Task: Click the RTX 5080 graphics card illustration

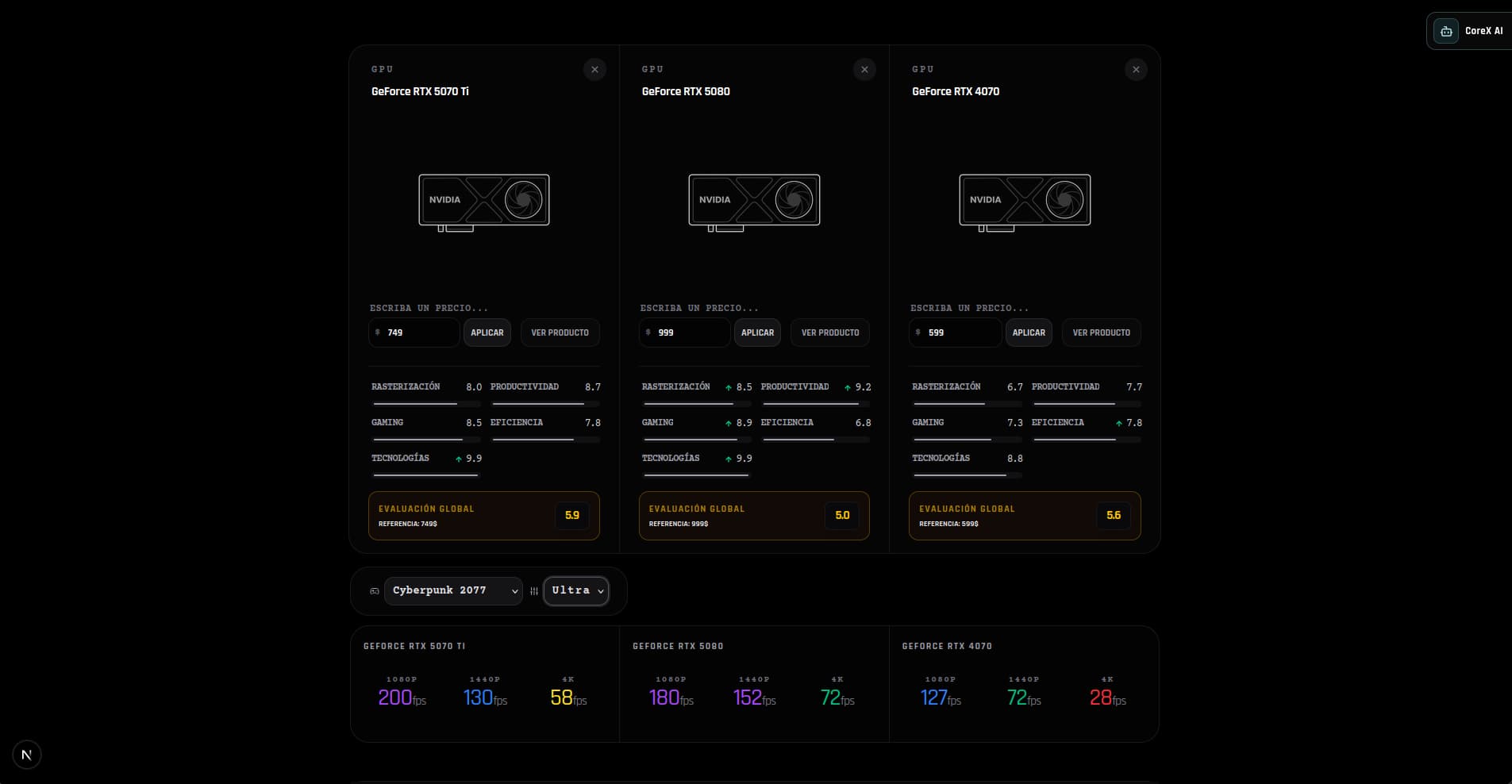Action: [754, 202]
